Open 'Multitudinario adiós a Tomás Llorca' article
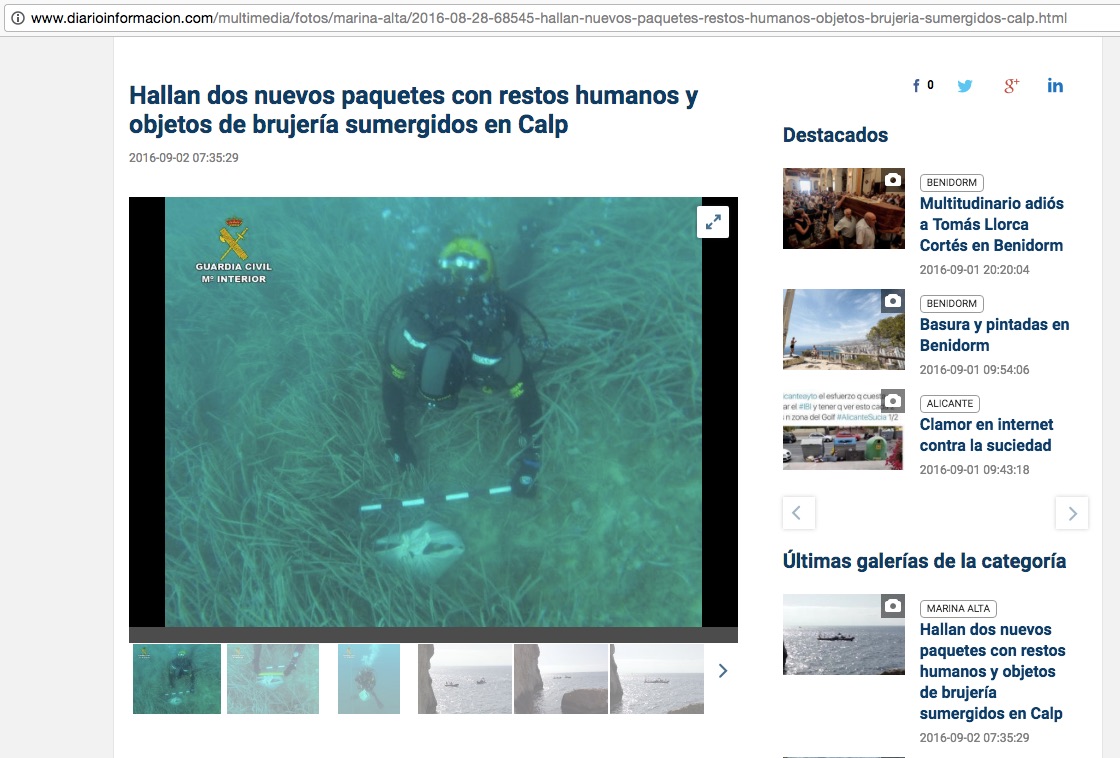 pos(991,224)
